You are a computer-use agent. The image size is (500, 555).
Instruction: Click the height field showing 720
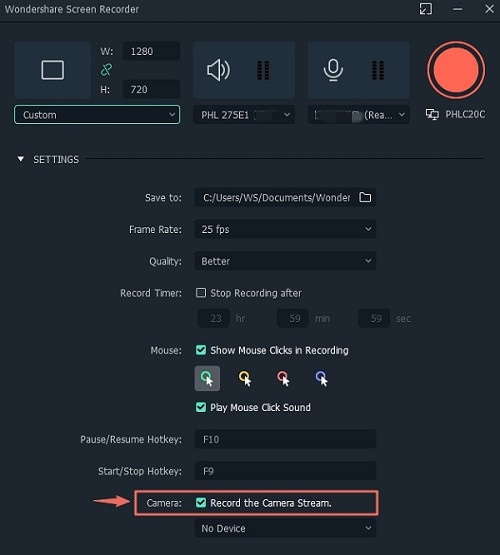tap(151, 89)
